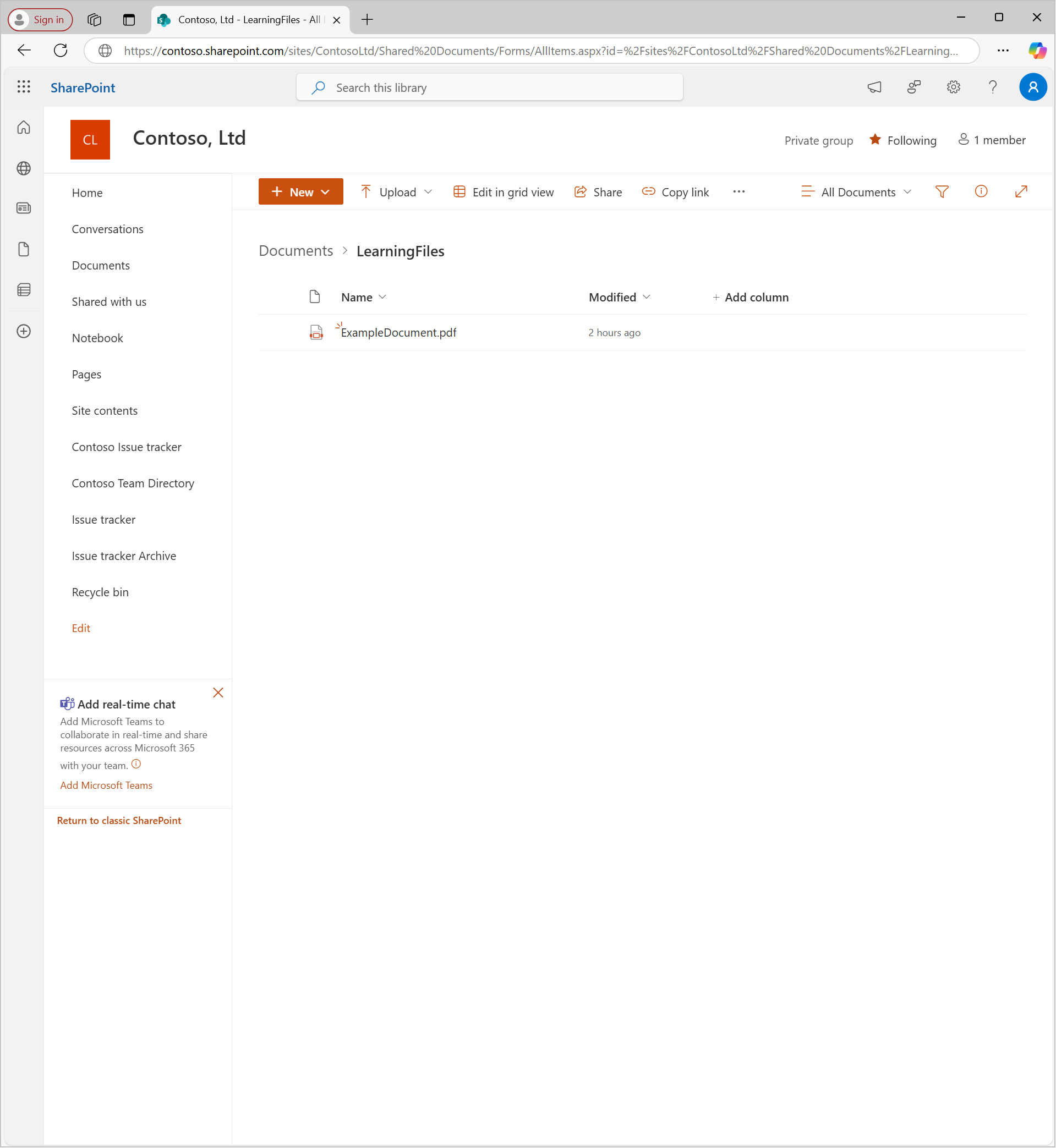The image size is (1056, 1148).
Task: Click the Share command
Action: point(598,192)
